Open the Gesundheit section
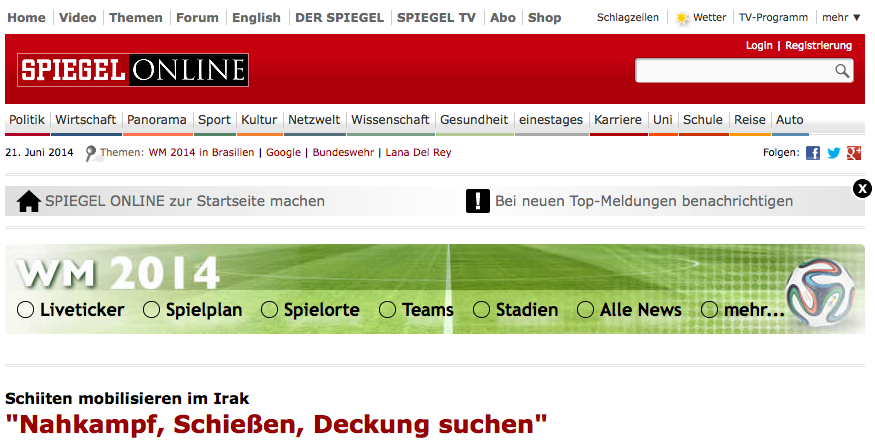The width and height of the screenshot is (875, 441). 474,119
